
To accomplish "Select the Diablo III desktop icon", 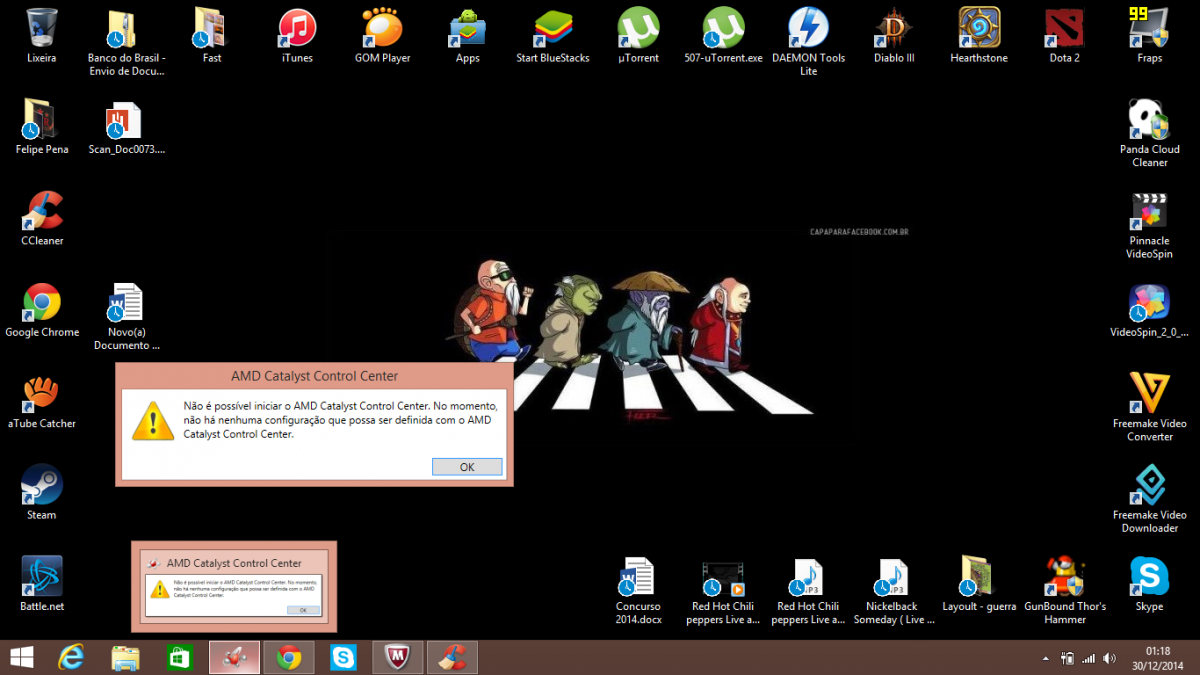I will [894, 35].
